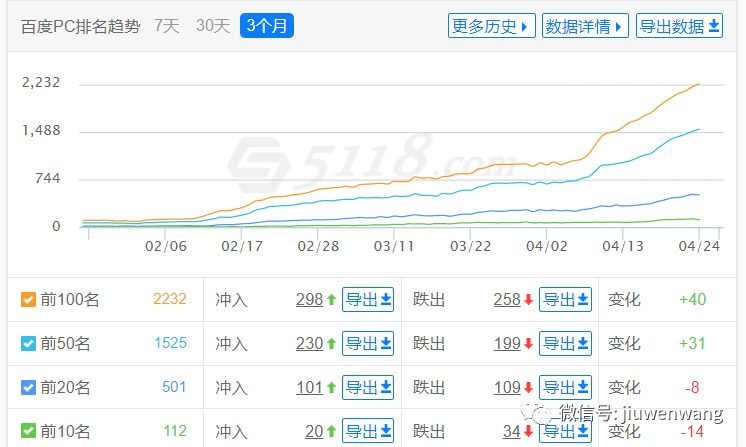Open 数据详情 details
Viewport: 746px width, 447px height.
tap(585, 26)
